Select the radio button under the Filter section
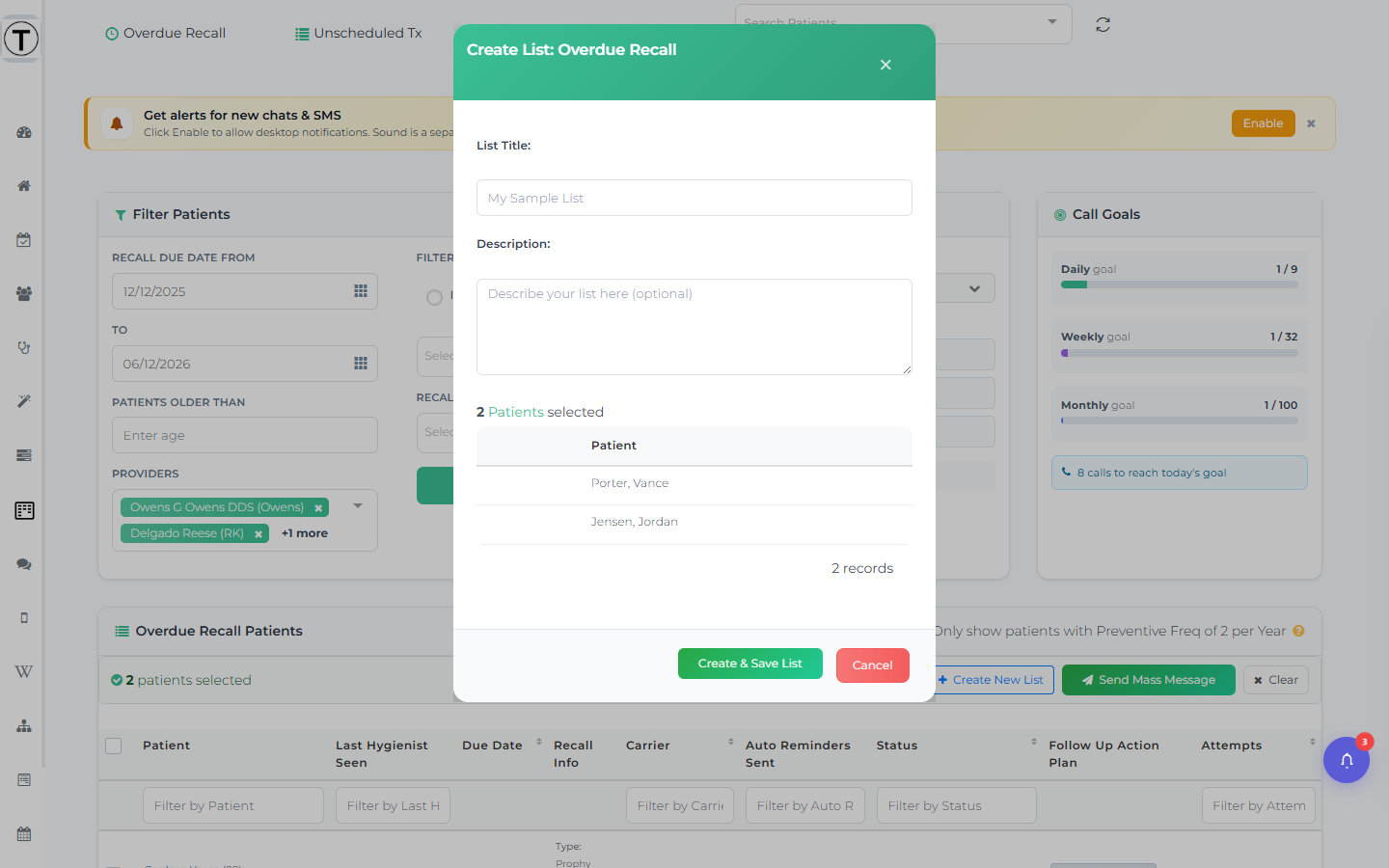 [434, 297]
